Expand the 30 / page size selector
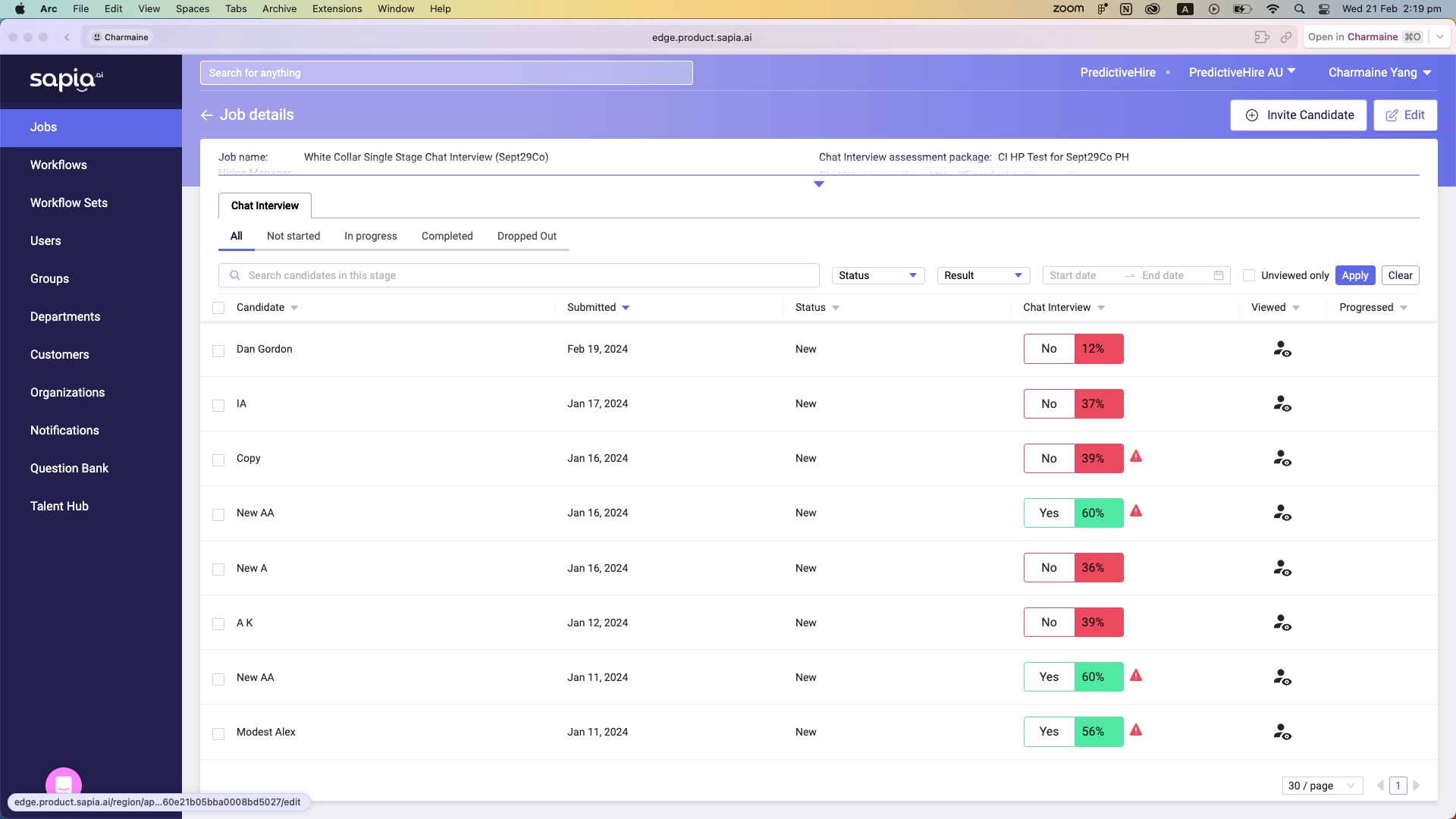Screen dimensions: 1456x819 [1322, 786]
